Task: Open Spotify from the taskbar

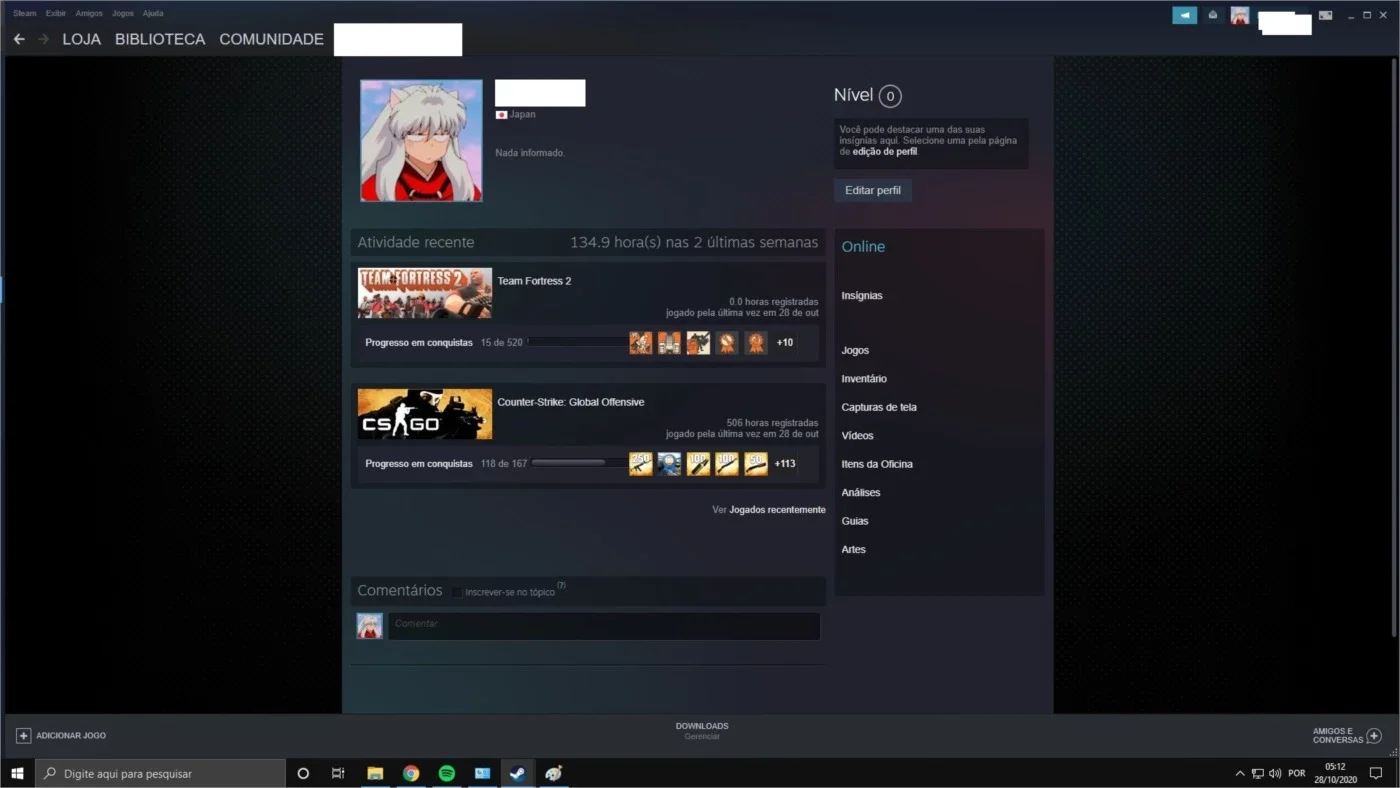Action: (x=447, y=773)
